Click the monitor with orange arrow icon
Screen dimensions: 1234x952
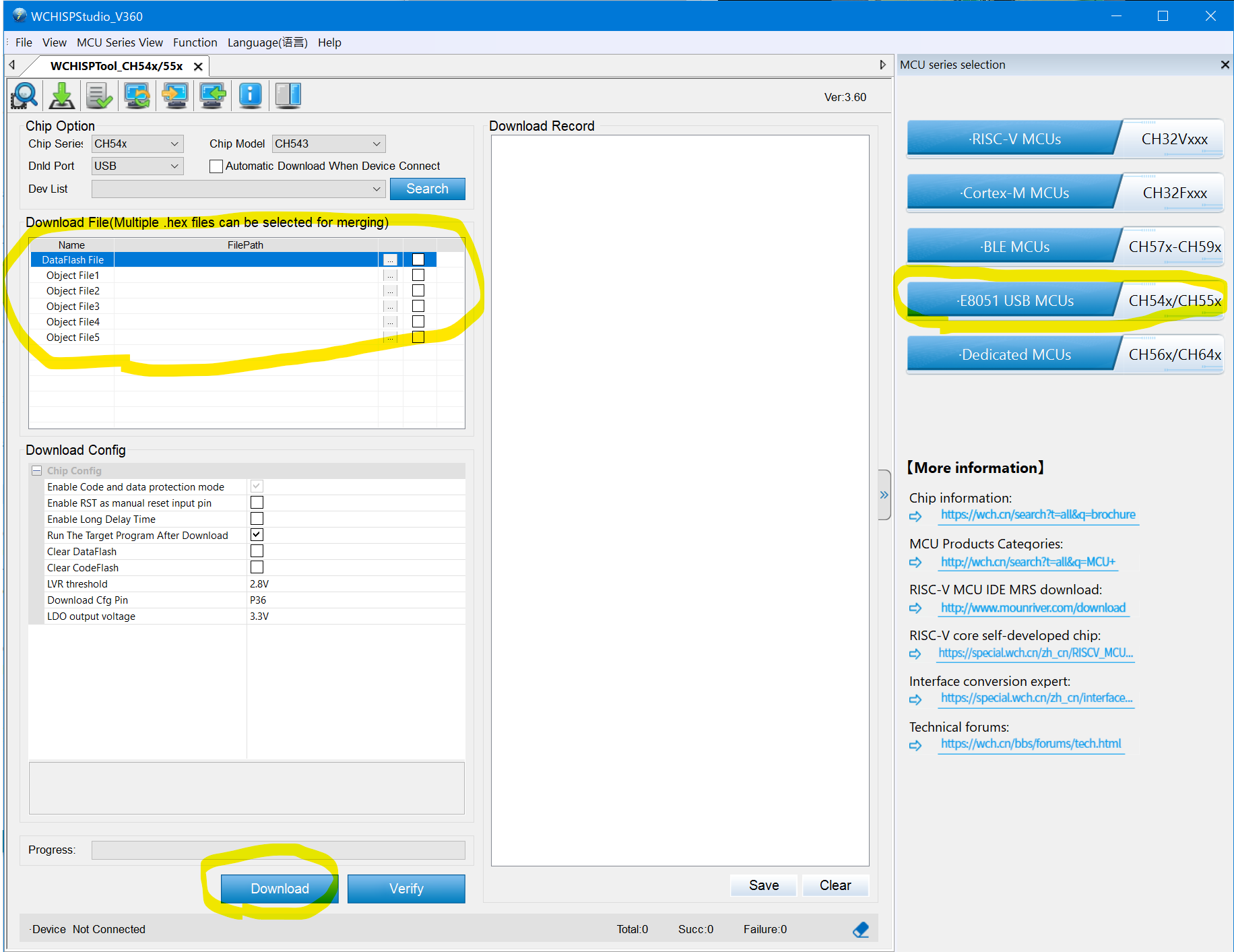tap(175, 96)
